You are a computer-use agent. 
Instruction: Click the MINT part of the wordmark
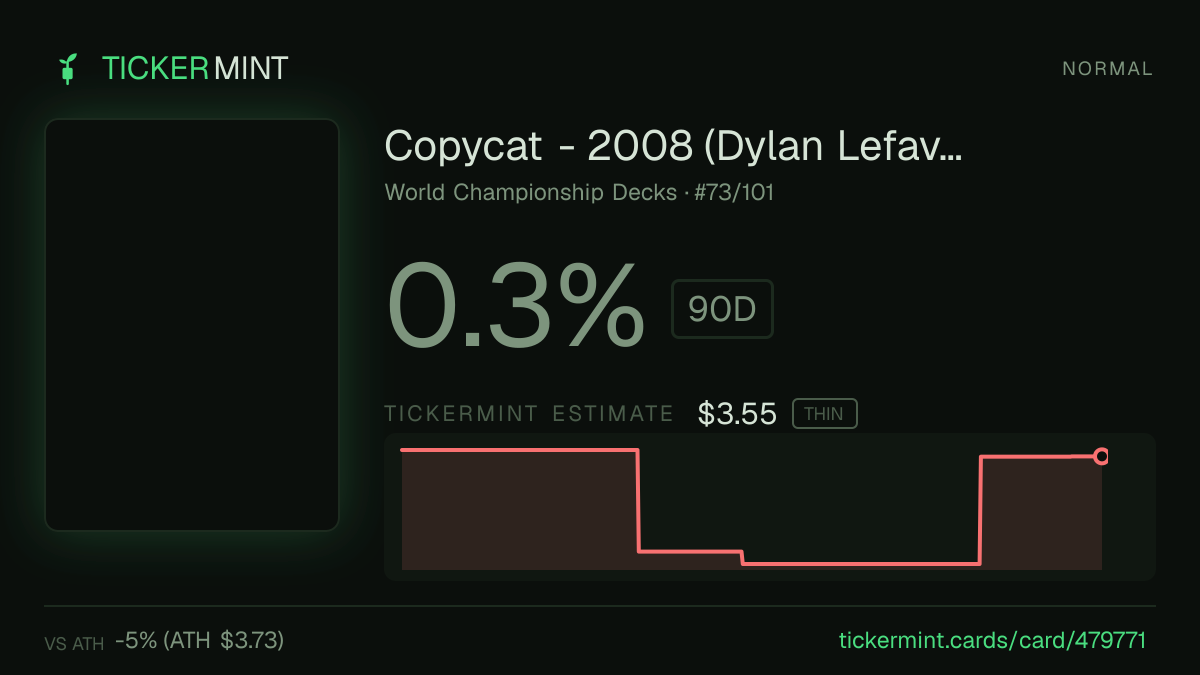coord(251,69)
